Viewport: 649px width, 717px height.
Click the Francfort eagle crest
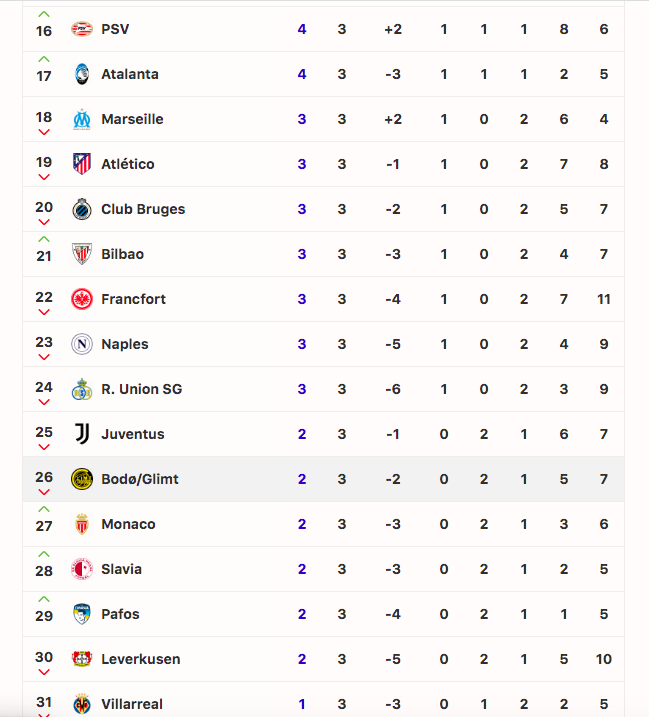tap(82, 299)
